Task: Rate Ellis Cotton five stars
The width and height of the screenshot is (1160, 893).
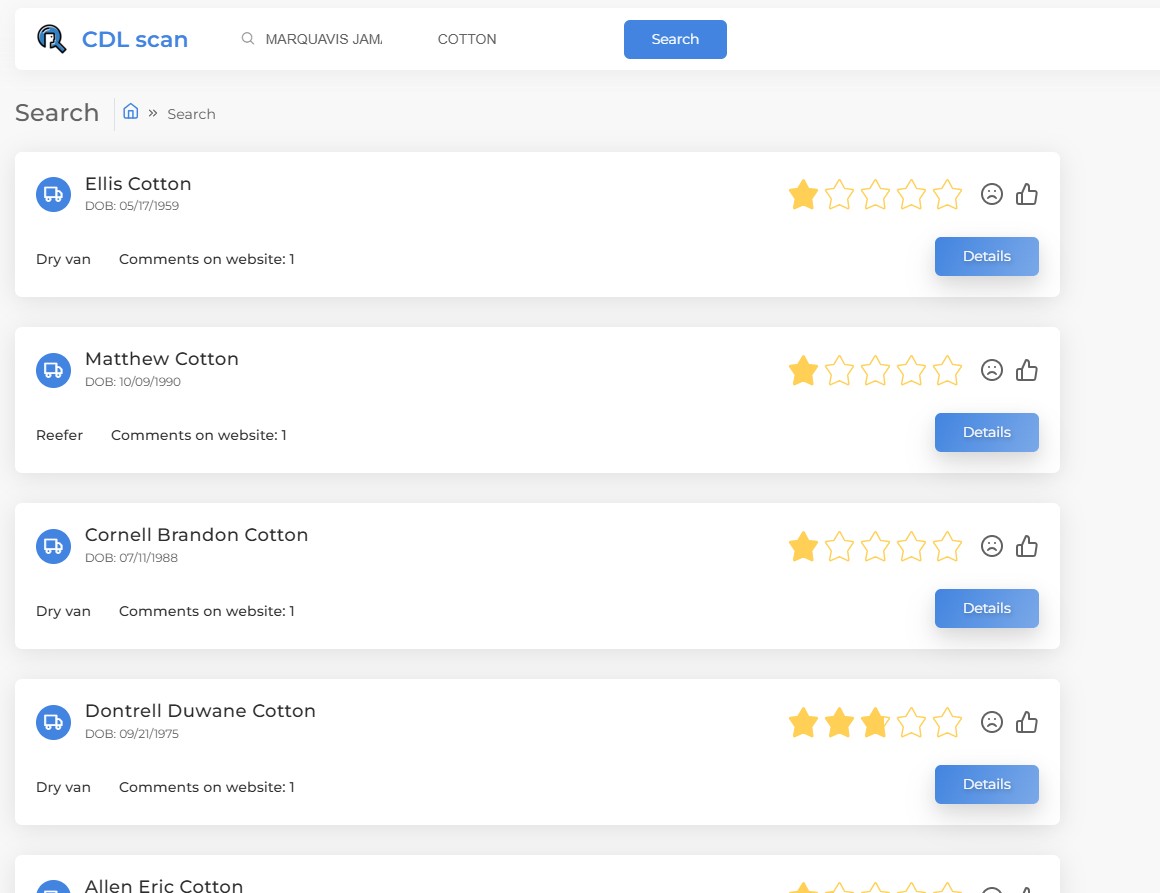Action: (947, 195)
